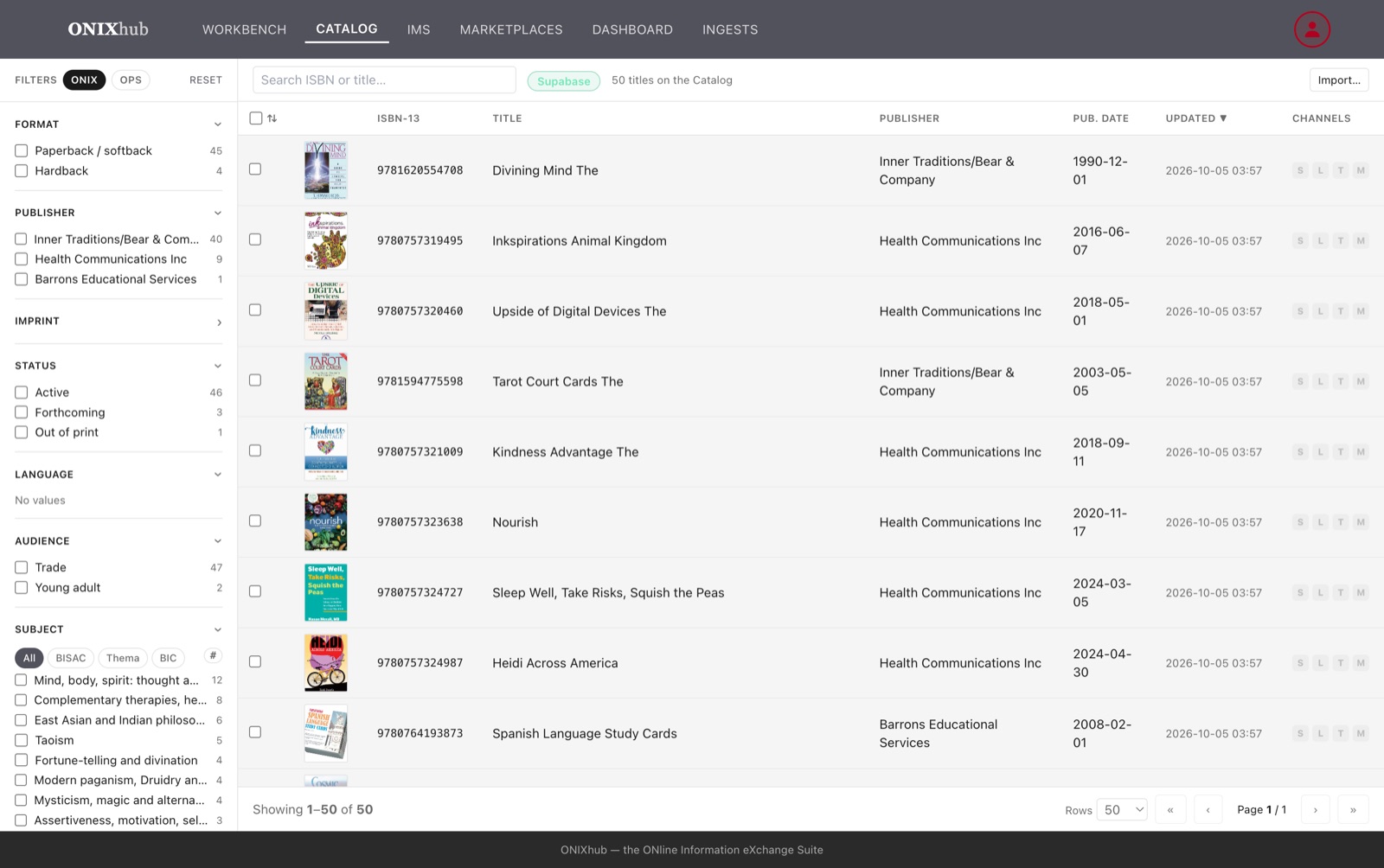The height and width of the screenshot is (868, 1384).
Task: Click L channel badge for Kindness Advantage The
Action: 1320,452
